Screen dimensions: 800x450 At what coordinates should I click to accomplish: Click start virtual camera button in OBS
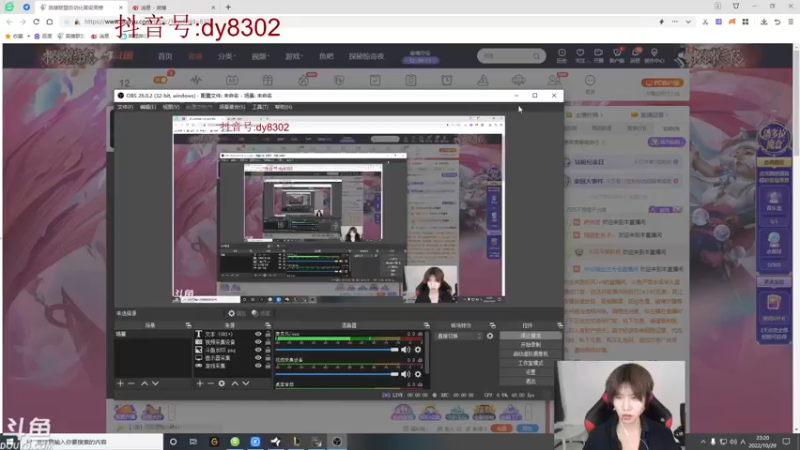point(531,354)
